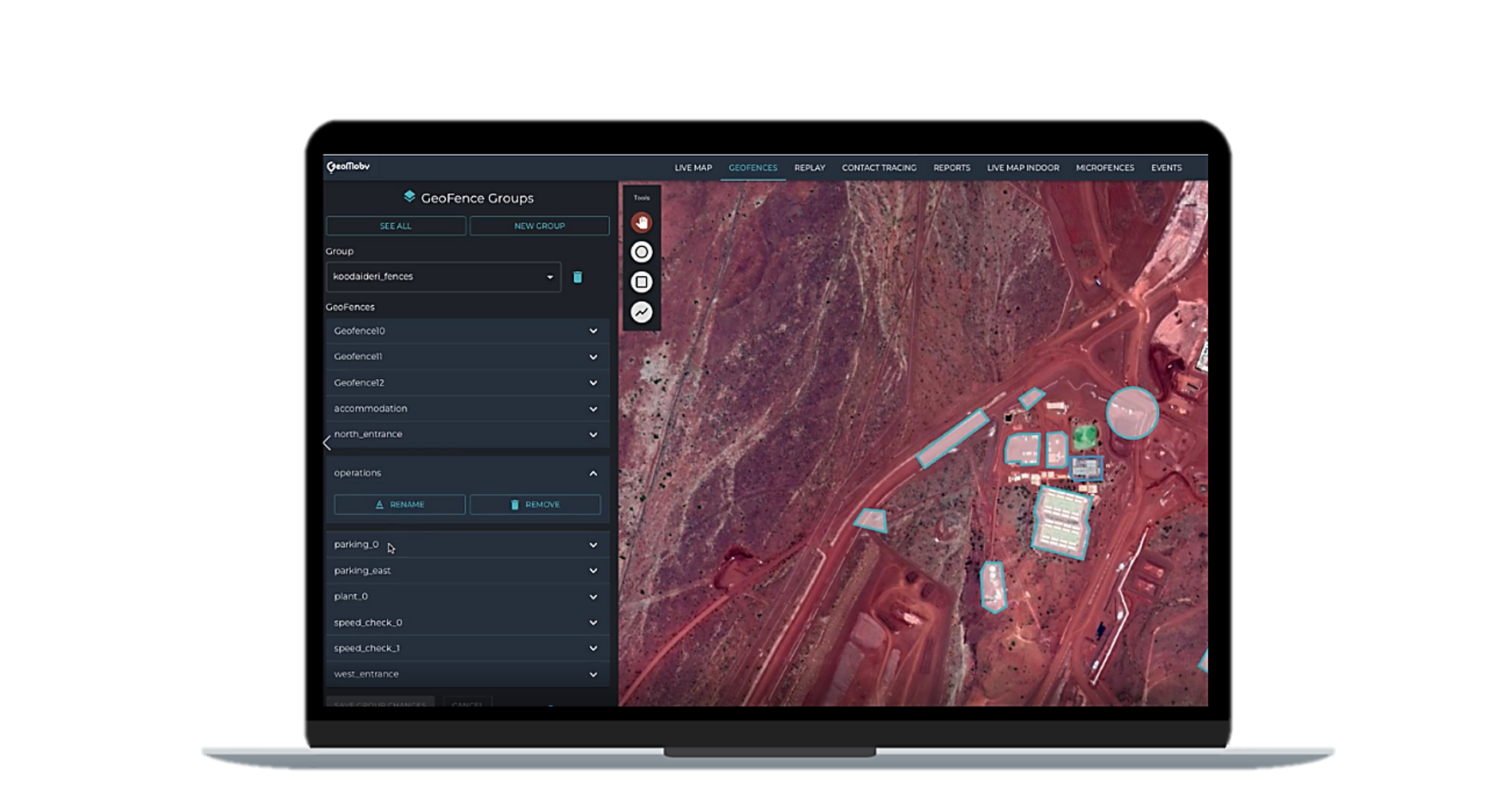Click the GeoFence Groups layers icon
Screen dimensions: 1510x812
[x=409, y=197]
